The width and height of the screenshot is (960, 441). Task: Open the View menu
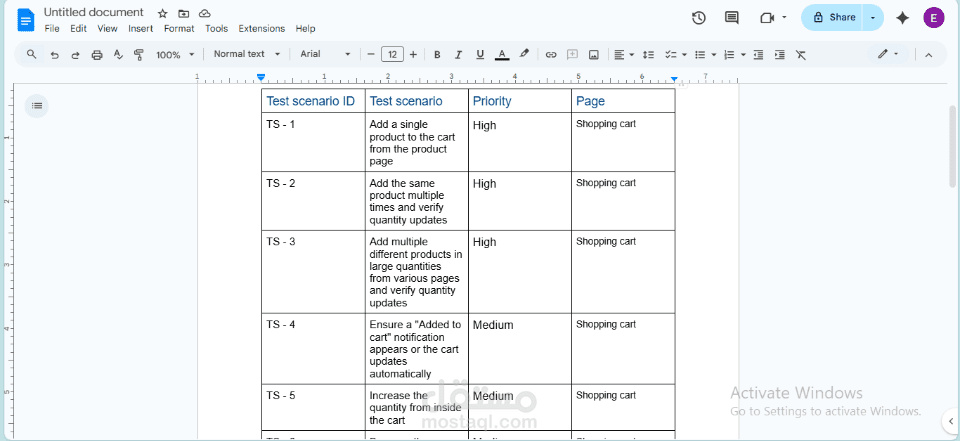[x=107, y=29]
